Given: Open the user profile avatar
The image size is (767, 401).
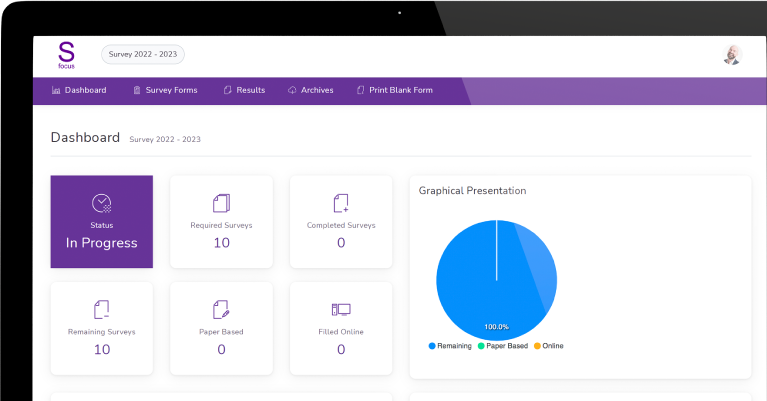Looking at the screenshot, I should click(732, 55).
